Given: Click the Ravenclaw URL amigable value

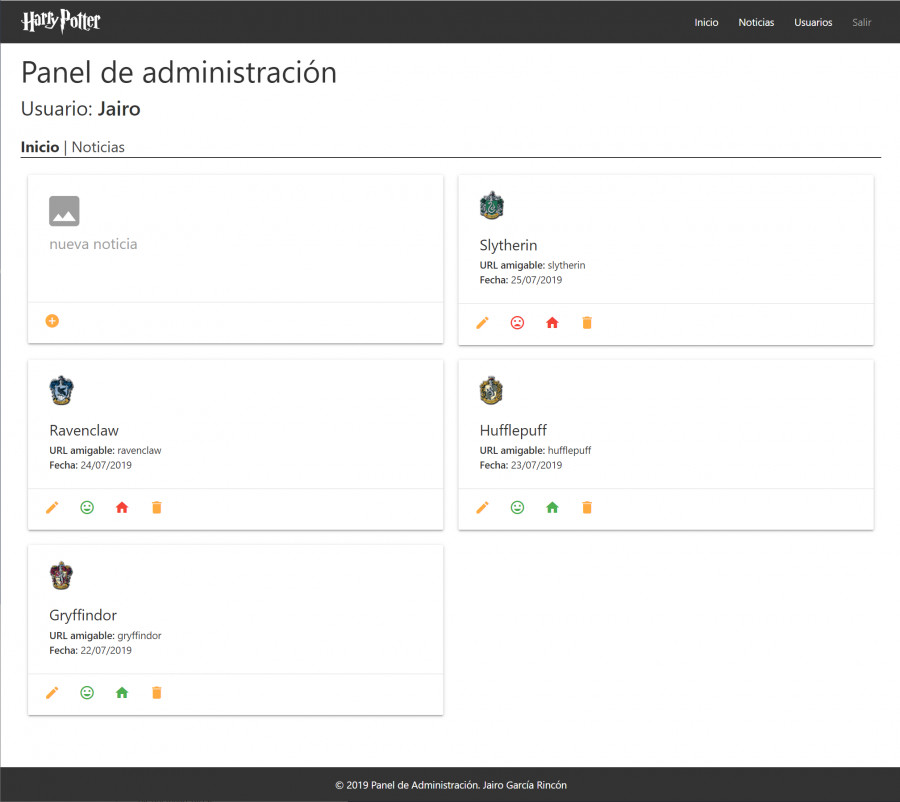Looking at the screenshot, I should click(139, 451).
